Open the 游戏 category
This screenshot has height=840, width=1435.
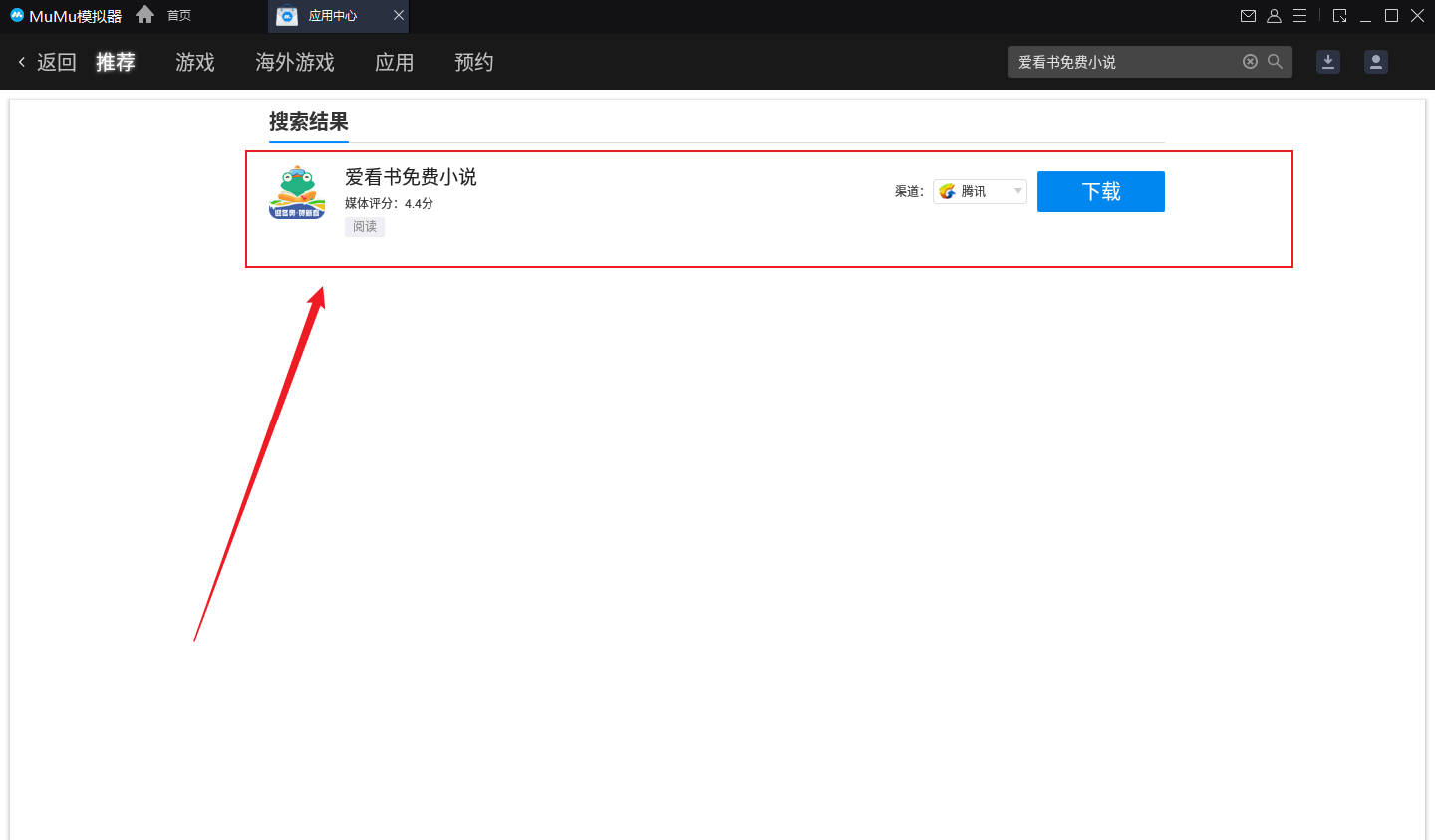195,62
